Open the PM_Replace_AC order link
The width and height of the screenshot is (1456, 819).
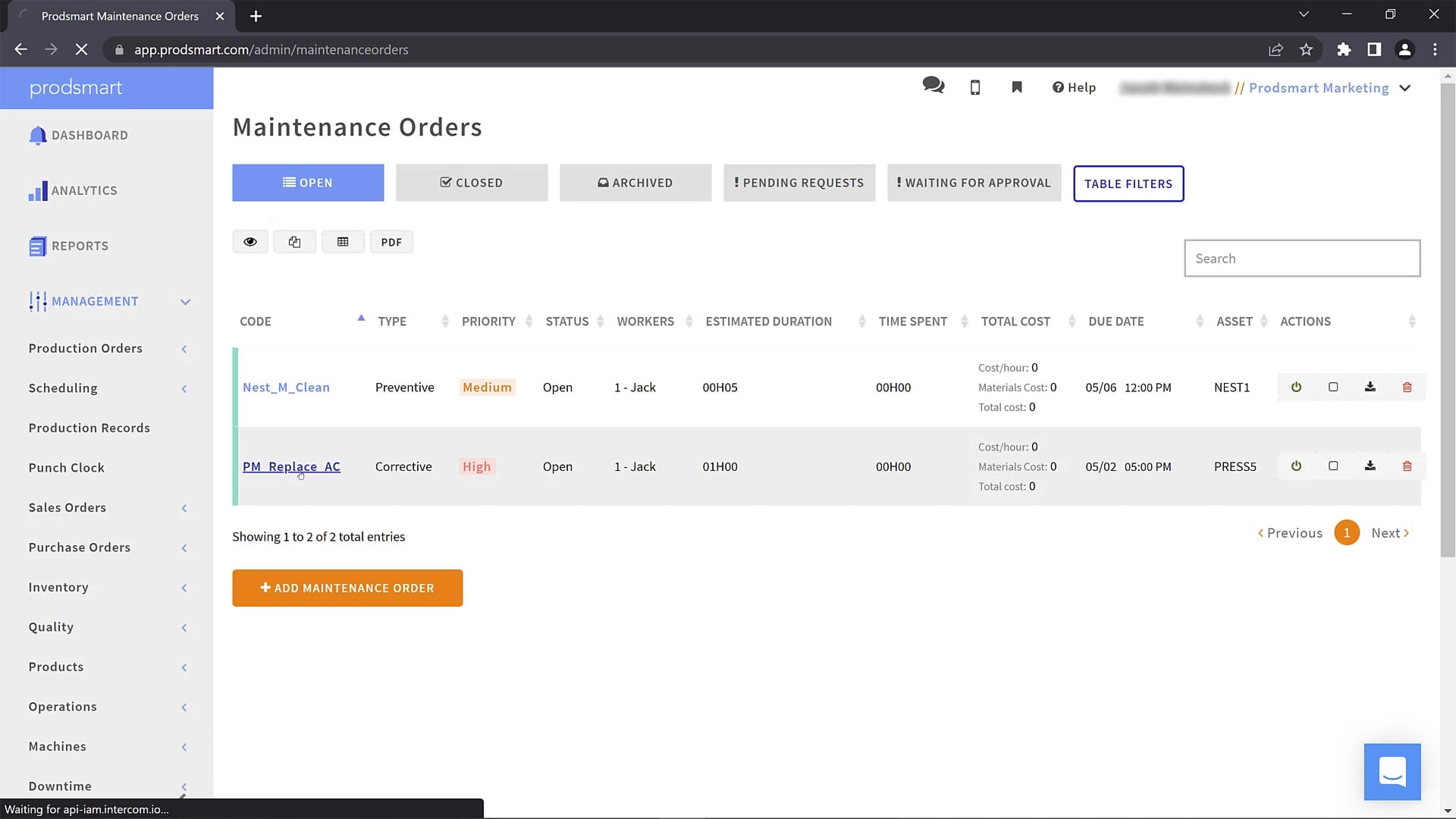tap(291, 466)
